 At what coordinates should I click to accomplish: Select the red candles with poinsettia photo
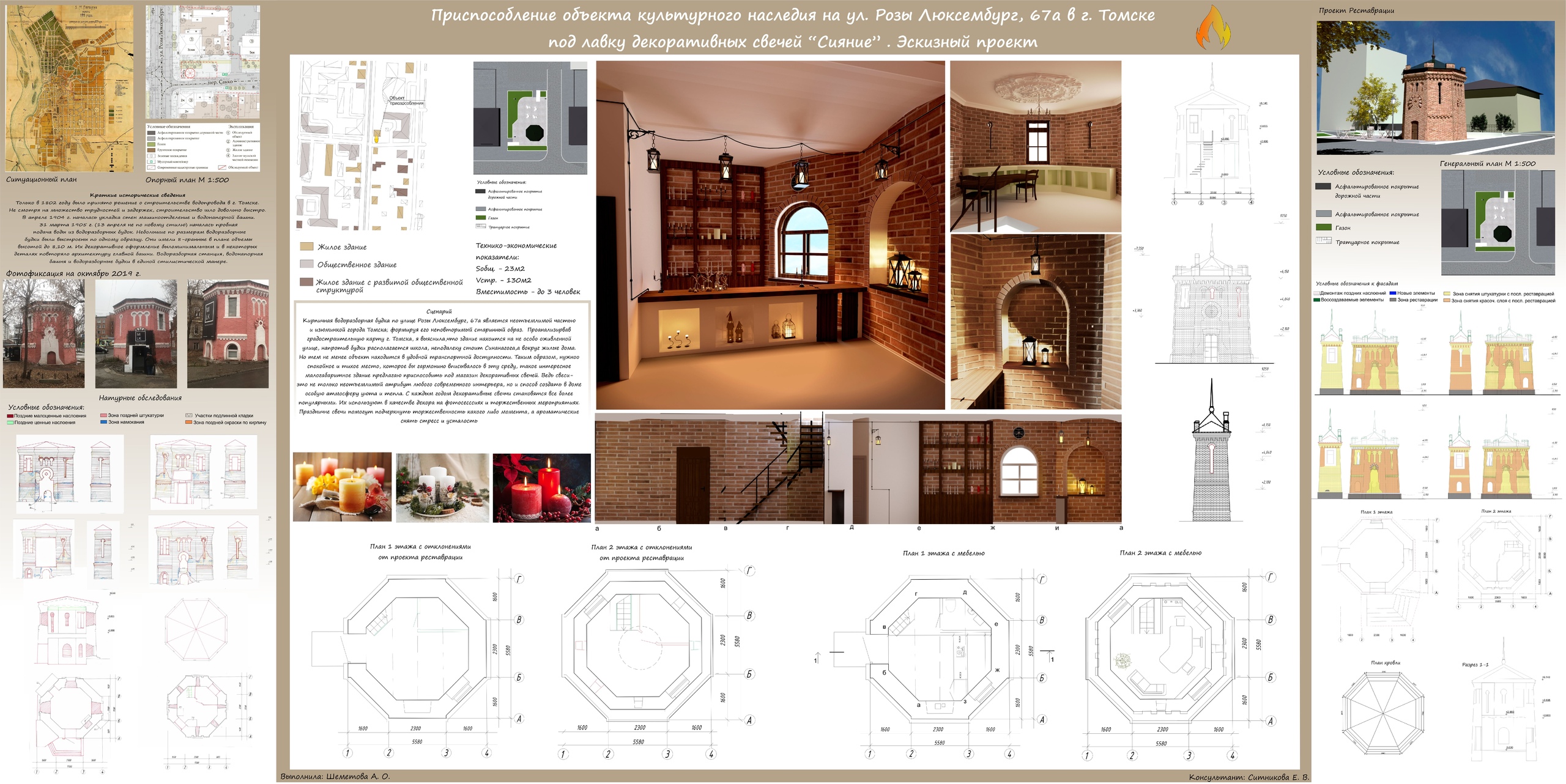click(541, 487)
